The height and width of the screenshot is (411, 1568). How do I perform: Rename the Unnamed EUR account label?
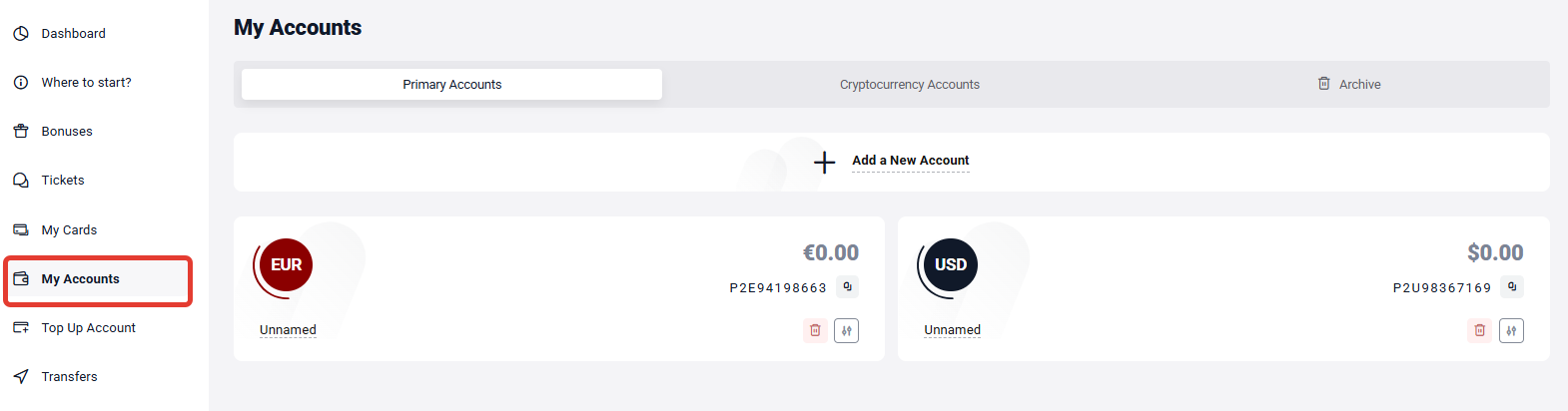[288, 330]
